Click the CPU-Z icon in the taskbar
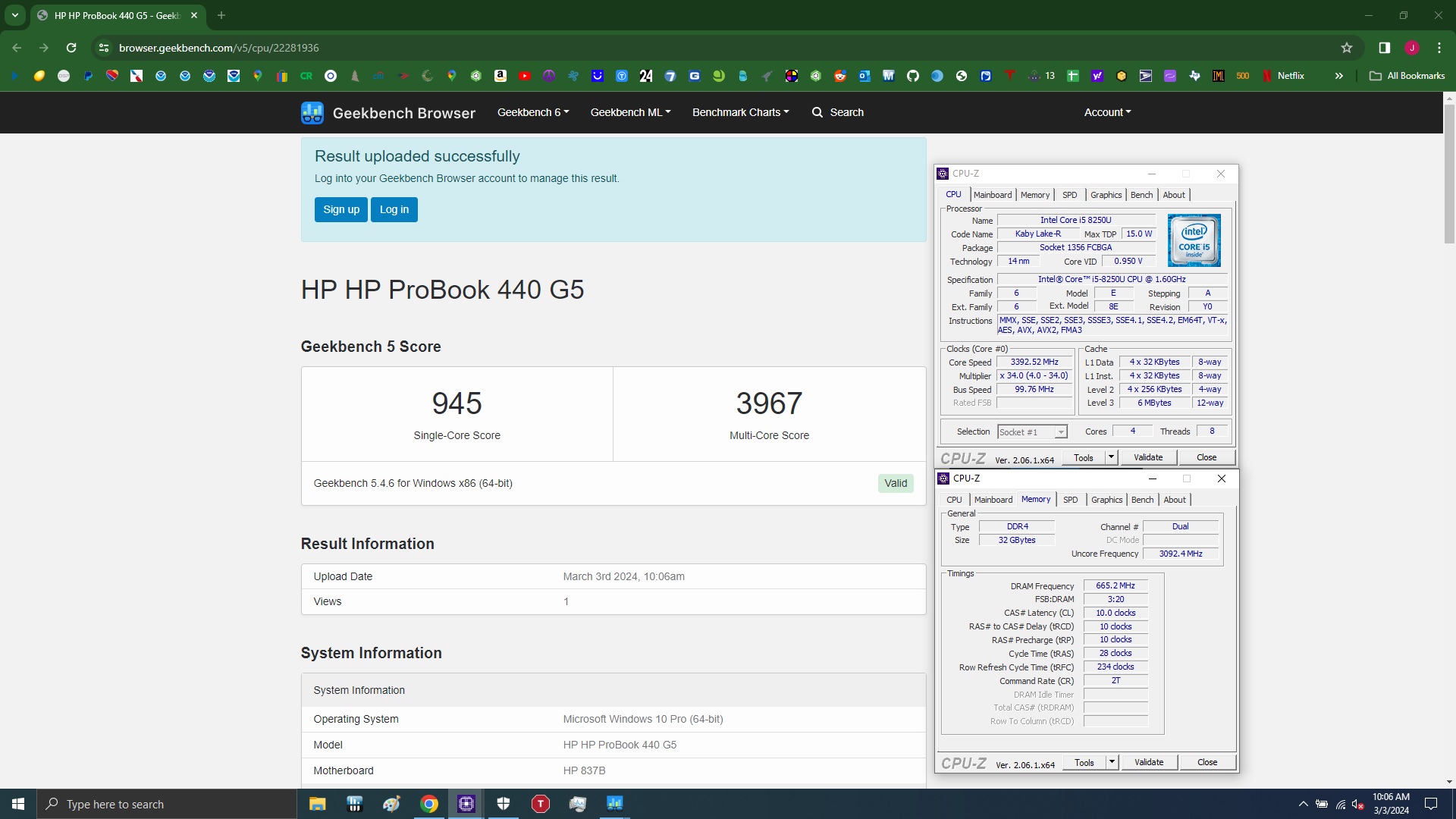The image size is (1456, 819). coord(466,804)
